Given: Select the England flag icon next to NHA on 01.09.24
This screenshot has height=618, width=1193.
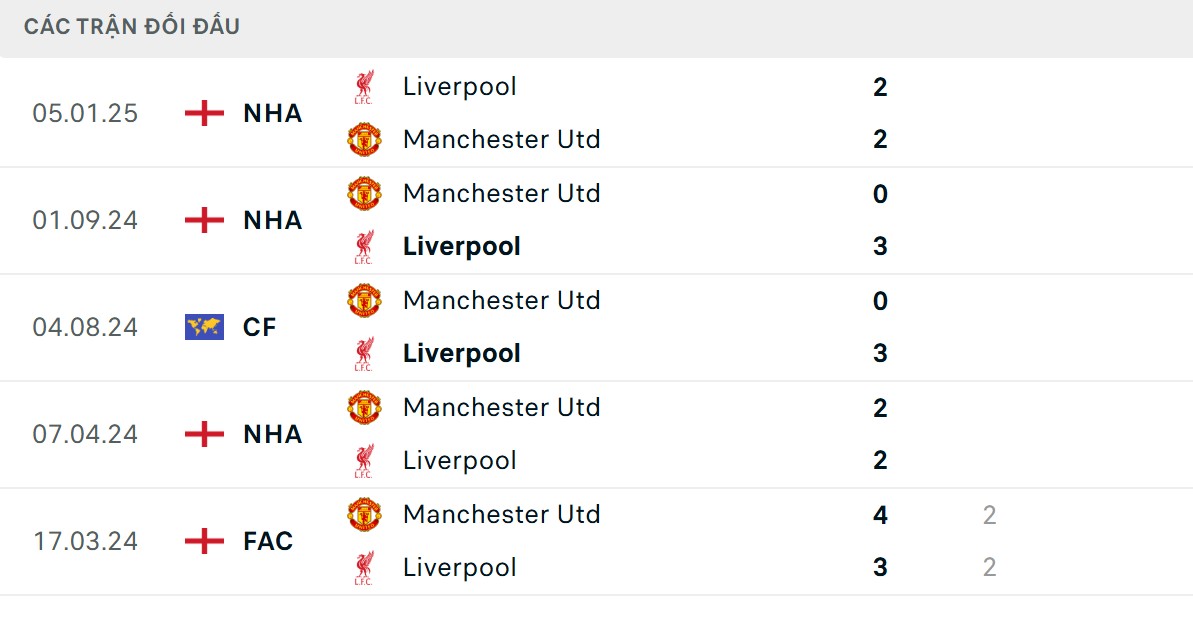Looking at the screenshot, I should point(203,220).
